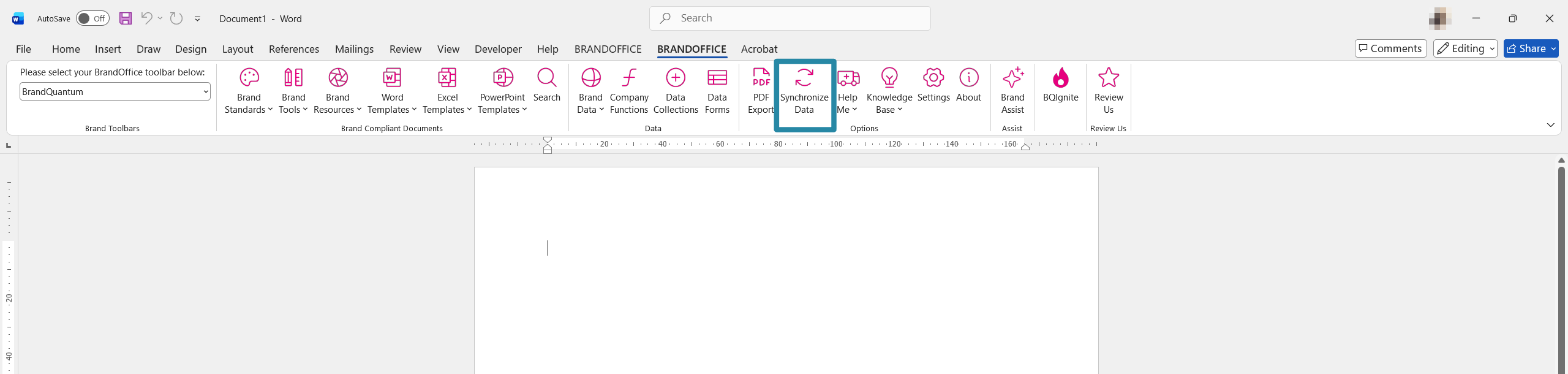Click the right indent marker on the ruler
Image resolution: width=1568 pixels, height=374 pixels.
pyautogui.click(x=1025, y=147)
